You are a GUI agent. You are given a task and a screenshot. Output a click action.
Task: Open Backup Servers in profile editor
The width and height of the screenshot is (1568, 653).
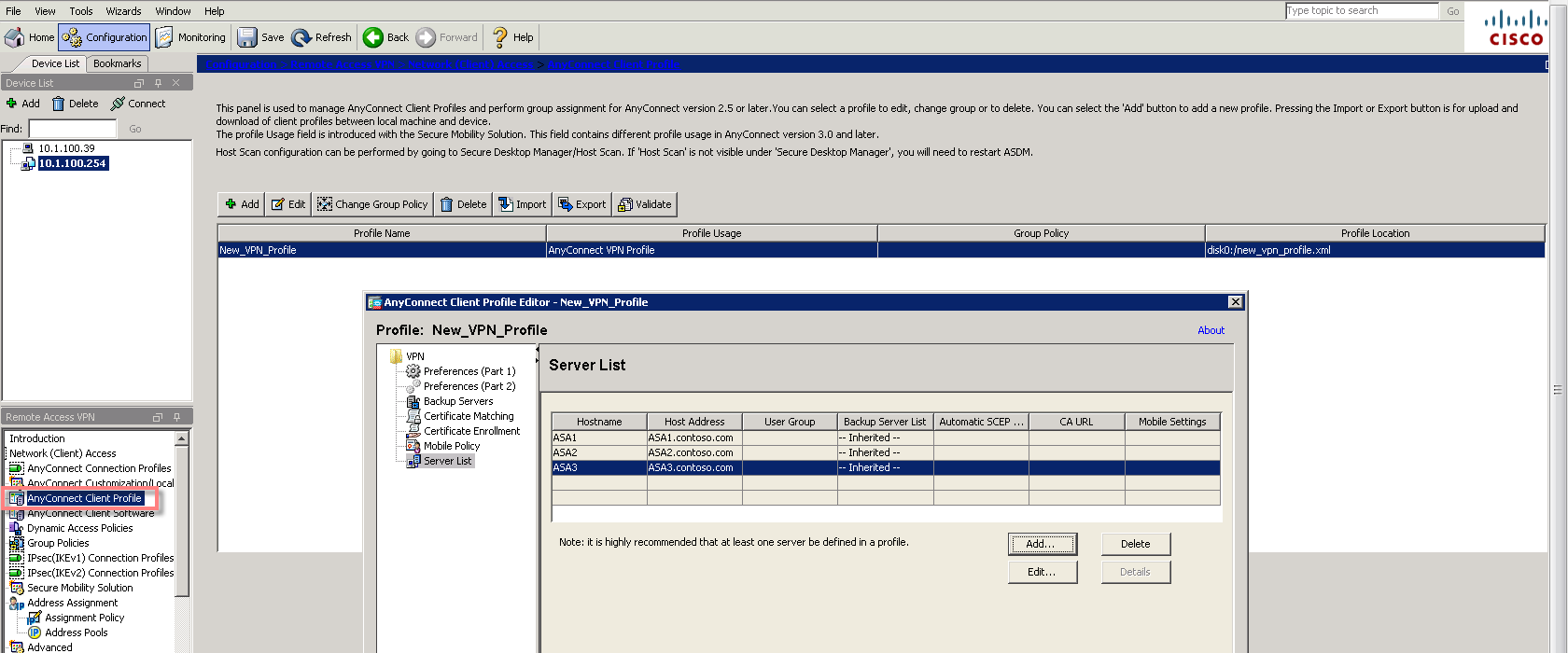click(x=458, y=401)
